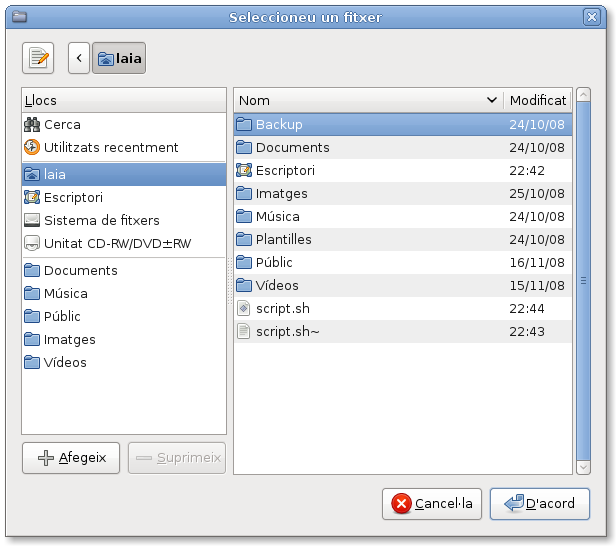This screenshot has width=616, height=546.
Task: Select the script.sh~ backup file
Action: (288, 332)
